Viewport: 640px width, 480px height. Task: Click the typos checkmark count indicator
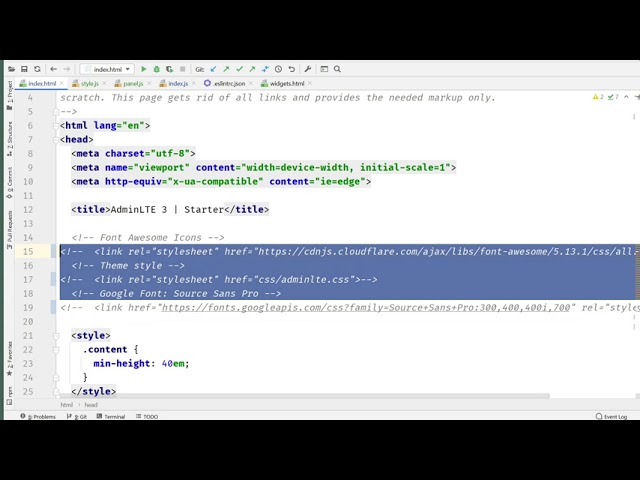tap(613, 97)
